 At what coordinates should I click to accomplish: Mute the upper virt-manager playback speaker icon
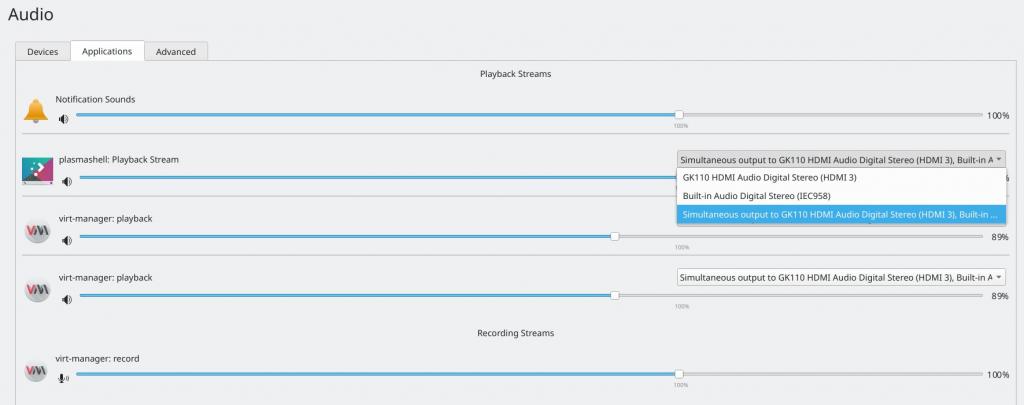click(x=67, y=240)
